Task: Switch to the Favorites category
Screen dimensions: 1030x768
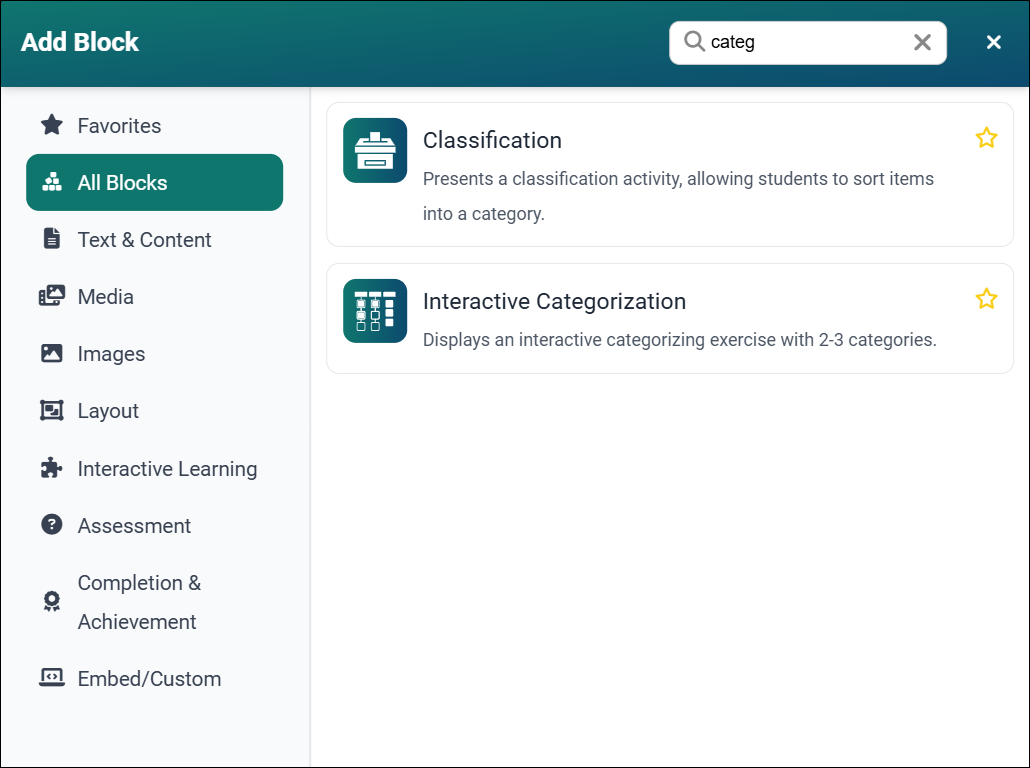Action: [119, 125]
